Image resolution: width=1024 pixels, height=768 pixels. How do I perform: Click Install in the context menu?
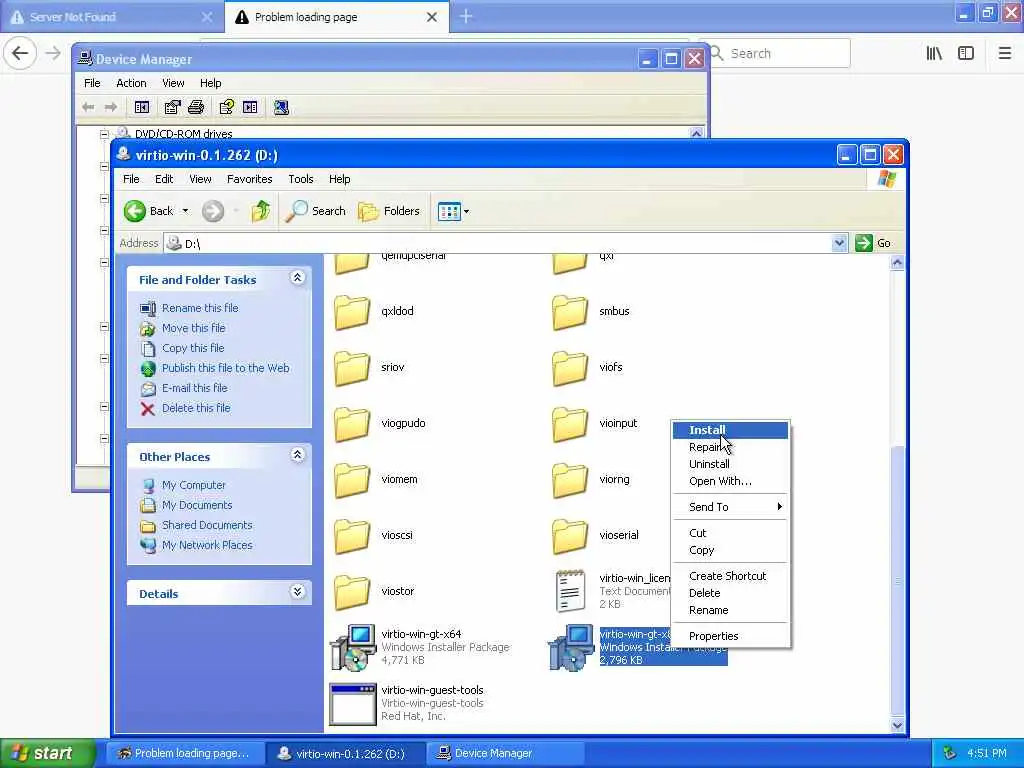coord(730,430)
